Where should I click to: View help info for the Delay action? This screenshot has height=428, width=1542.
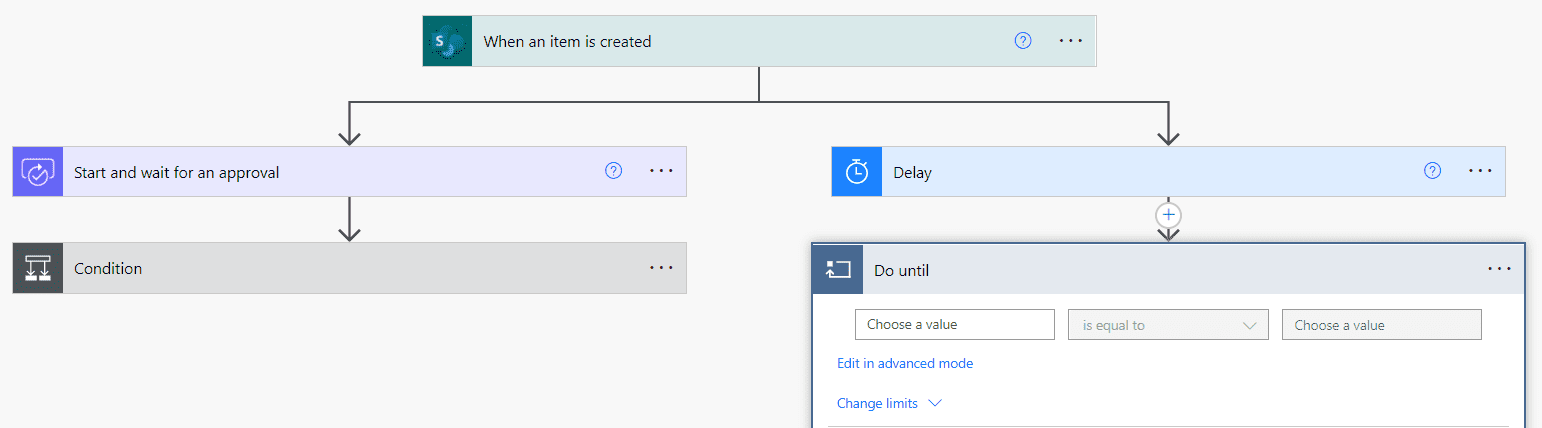coord(1433,171)
